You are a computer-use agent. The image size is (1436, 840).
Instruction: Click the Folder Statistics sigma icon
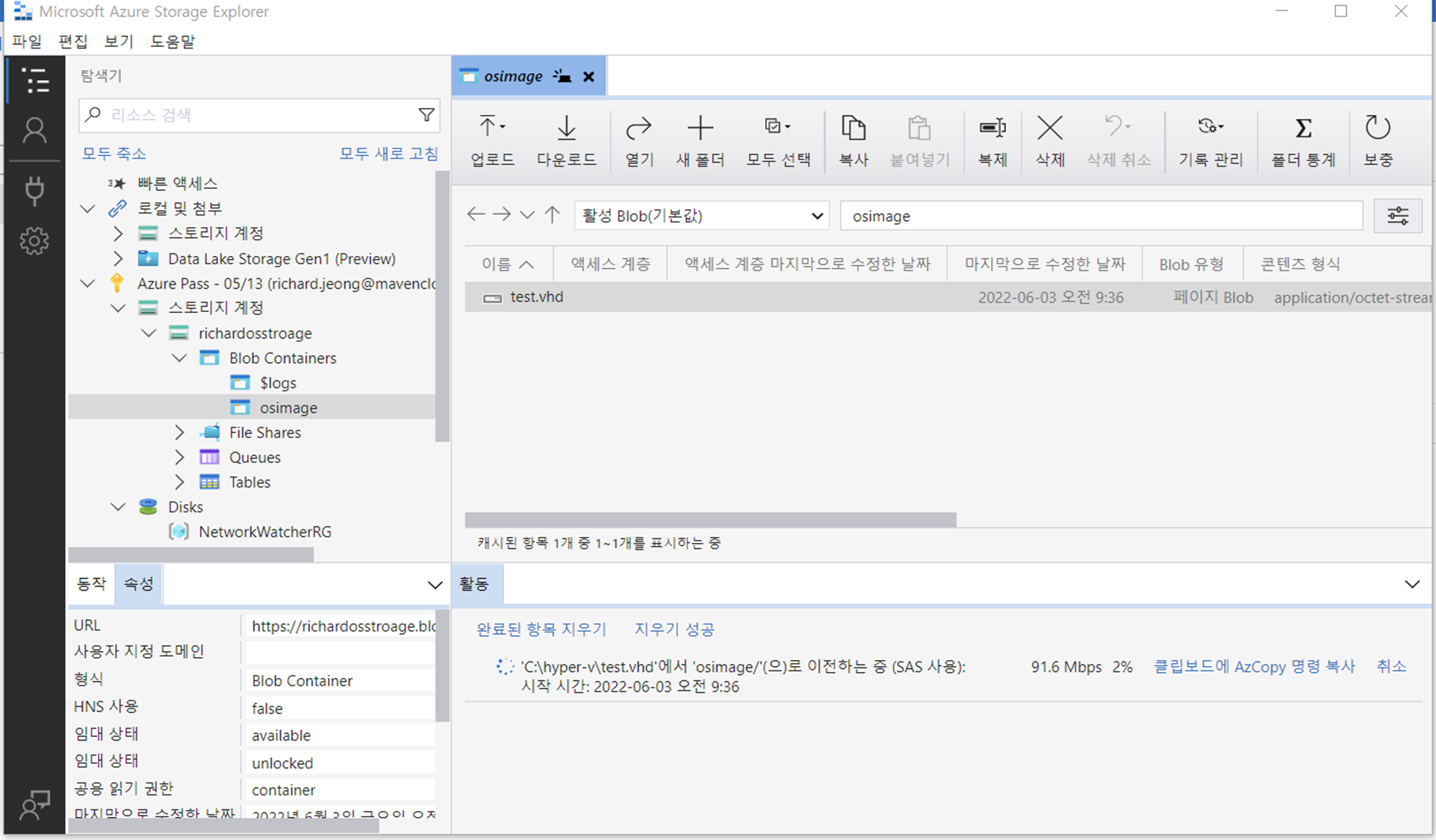tap(1303, 128)
